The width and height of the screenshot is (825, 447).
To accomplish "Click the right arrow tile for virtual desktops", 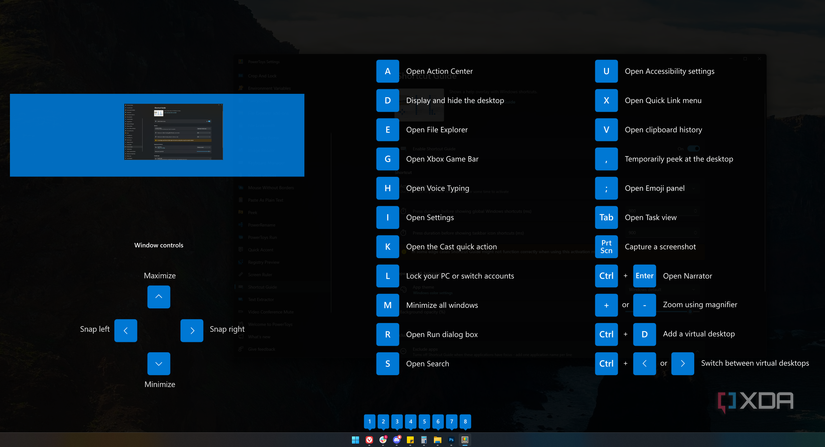I will click(682, 363).
